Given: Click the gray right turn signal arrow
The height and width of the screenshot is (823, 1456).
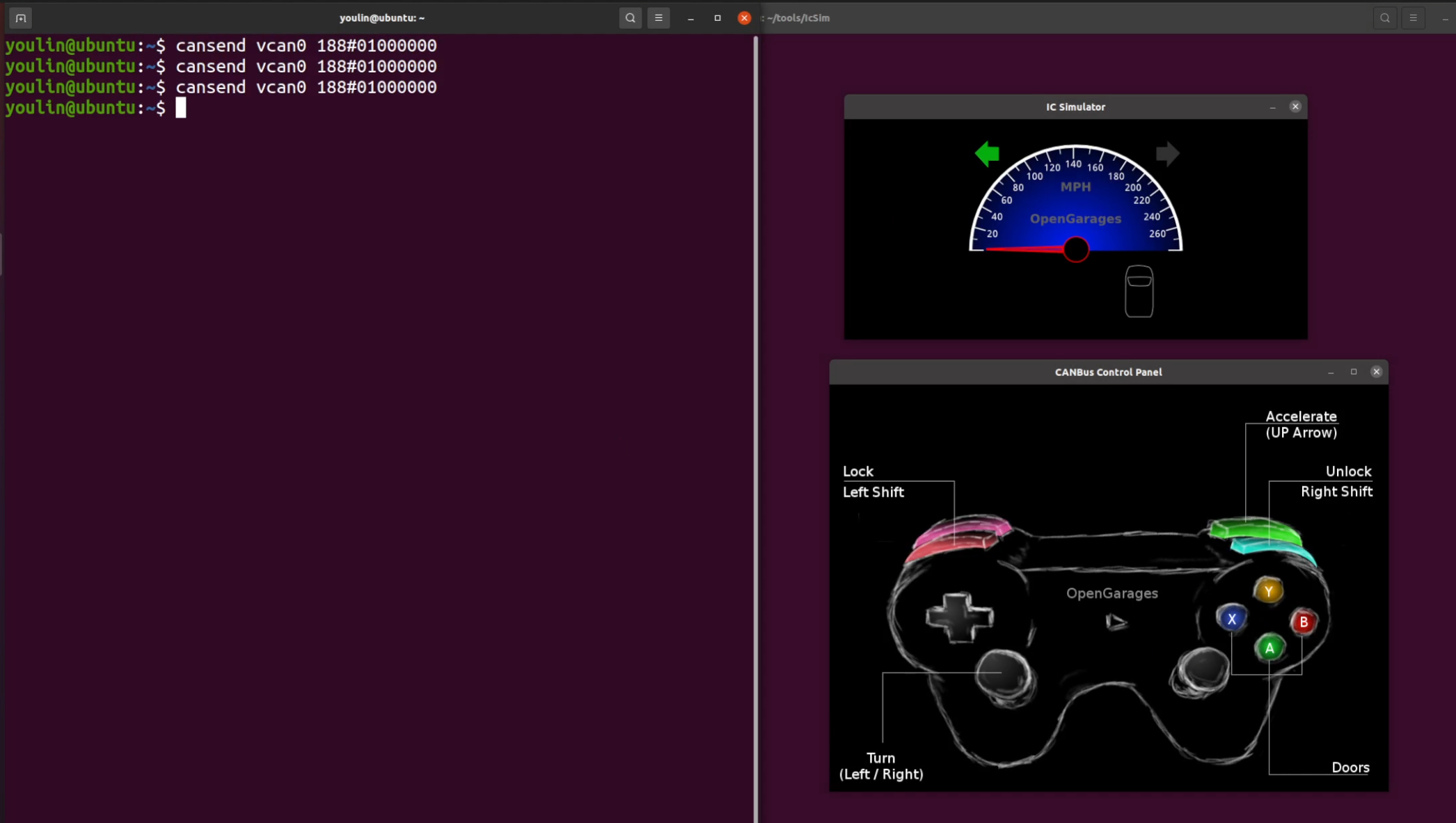Looking at the screenshot, I should pyautogui.click(x=1167, y=154).
